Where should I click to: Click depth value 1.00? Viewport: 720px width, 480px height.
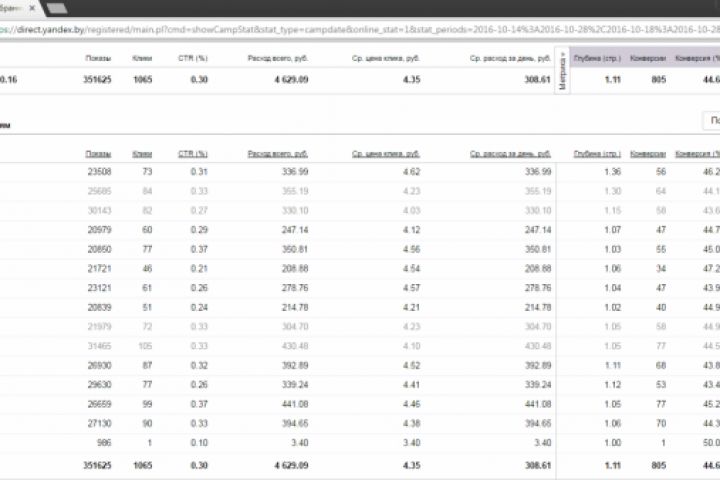(613, 443)
